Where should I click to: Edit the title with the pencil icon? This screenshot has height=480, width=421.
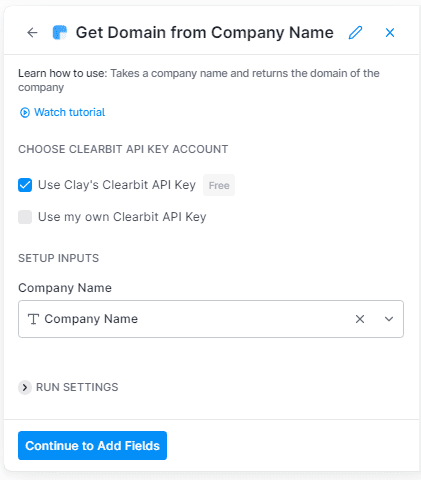(x=355, y=33)
